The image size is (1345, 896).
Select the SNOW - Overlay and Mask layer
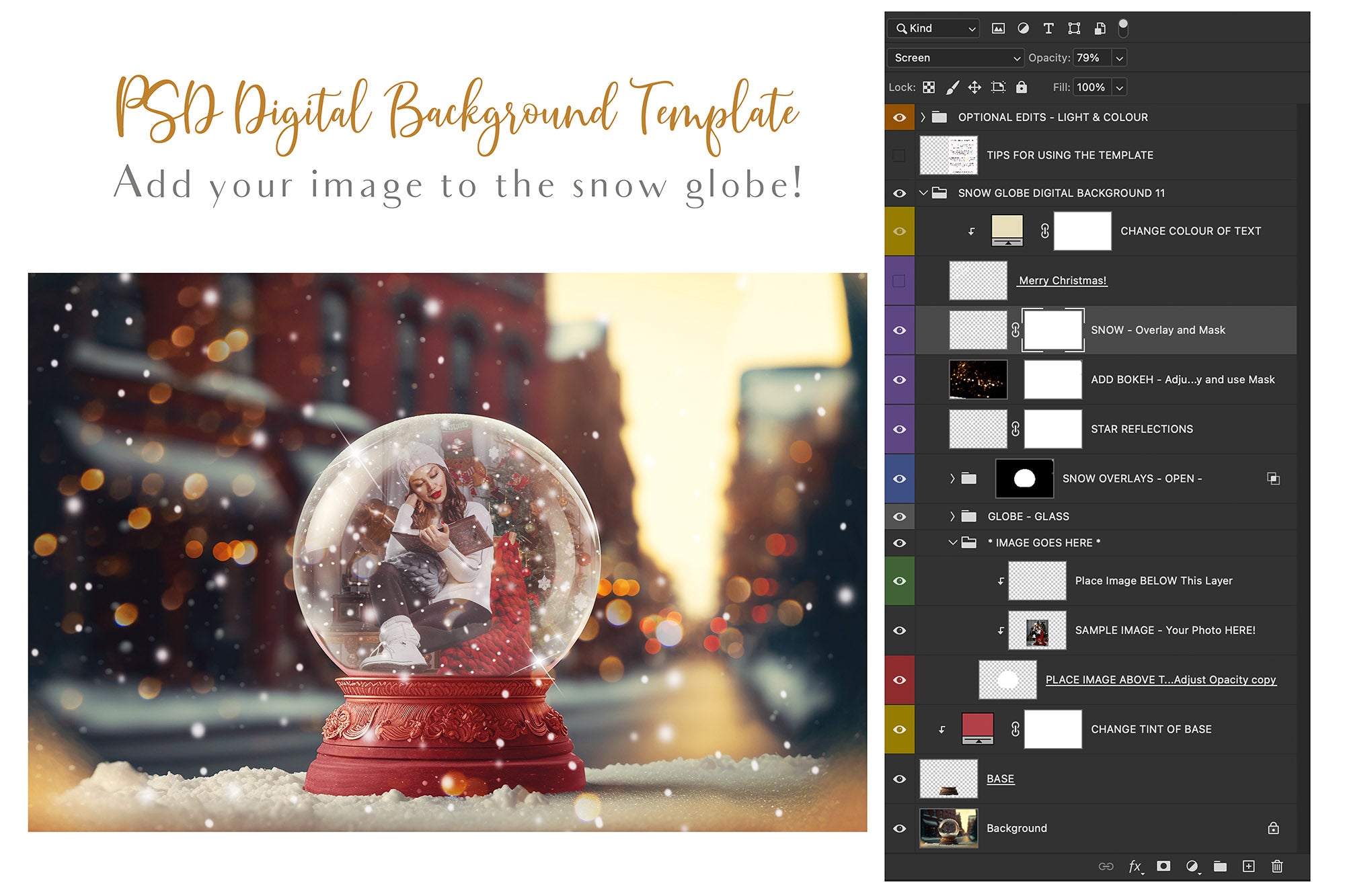pos(1158,330)
